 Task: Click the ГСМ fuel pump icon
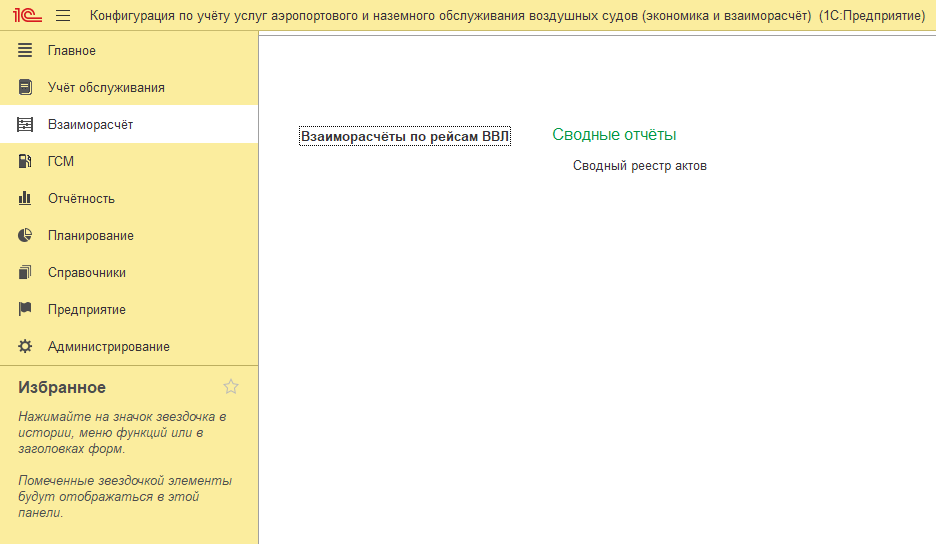click(25, 161)
